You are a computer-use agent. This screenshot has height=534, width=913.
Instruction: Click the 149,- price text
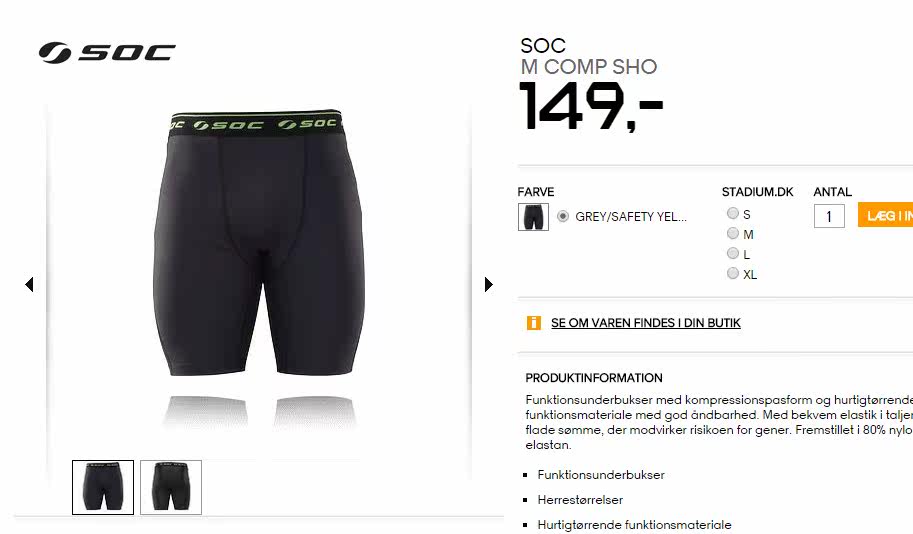click(x=591, y=106)
